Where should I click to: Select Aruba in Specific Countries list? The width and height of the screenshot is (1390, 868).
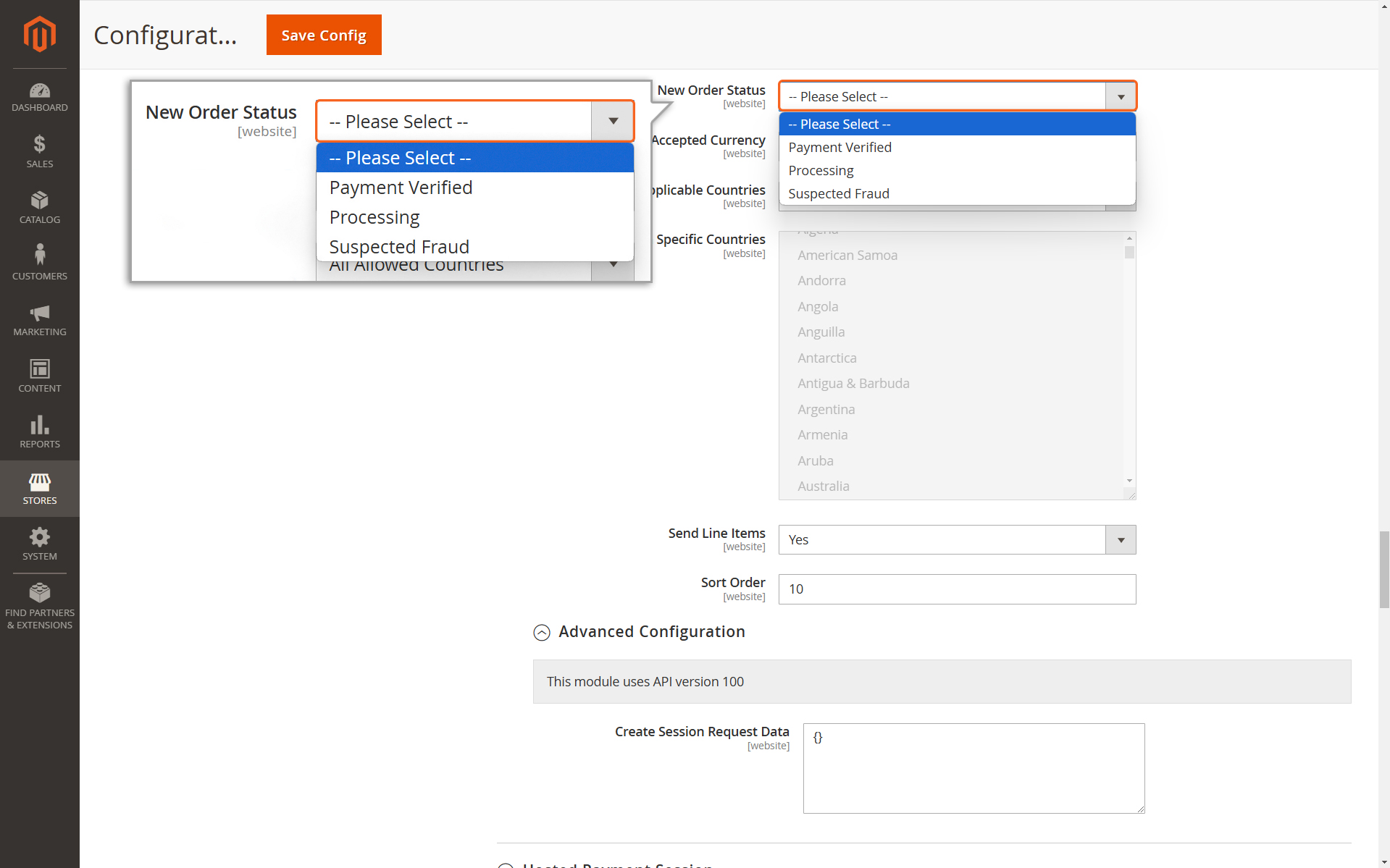[x=815, y=461]
